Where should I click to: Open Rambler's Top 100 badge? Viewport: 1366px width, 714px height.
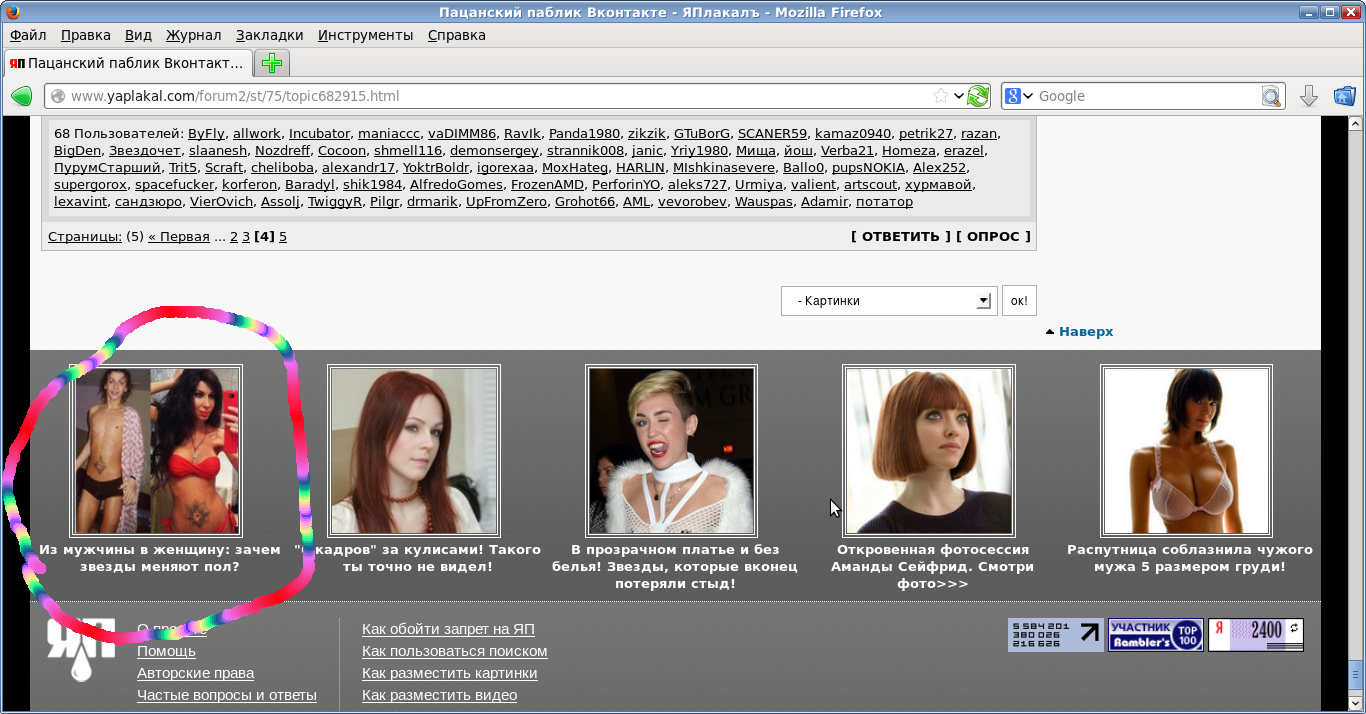pyautogui.click(x=1155, y=635)
